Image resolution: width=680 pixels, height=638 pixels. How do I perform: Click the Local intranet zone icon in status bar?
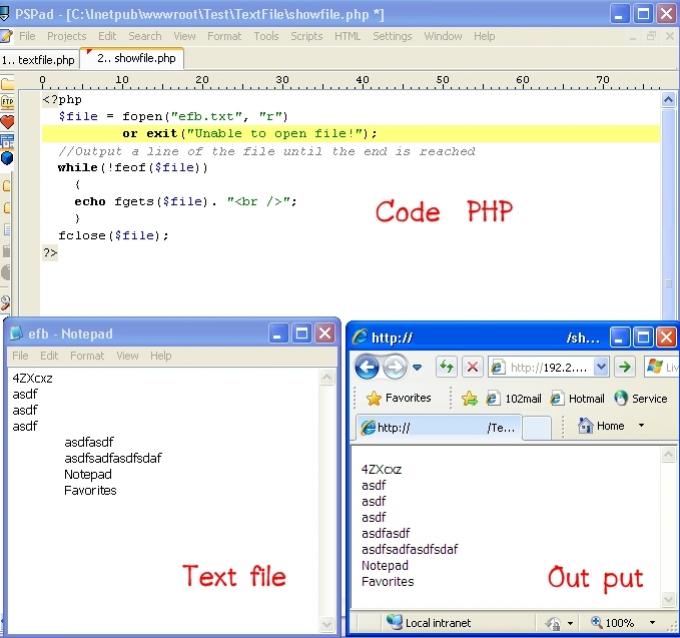[x=394, y=622]
